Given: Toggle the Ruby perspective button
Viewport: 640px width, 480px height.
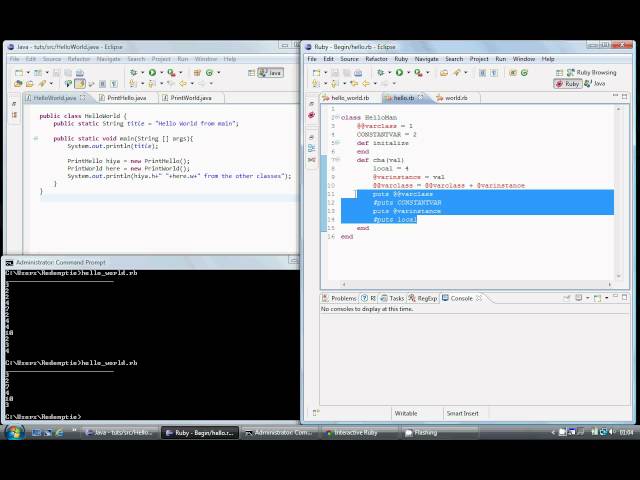Looking at the screenshot, I should point(568,84).
